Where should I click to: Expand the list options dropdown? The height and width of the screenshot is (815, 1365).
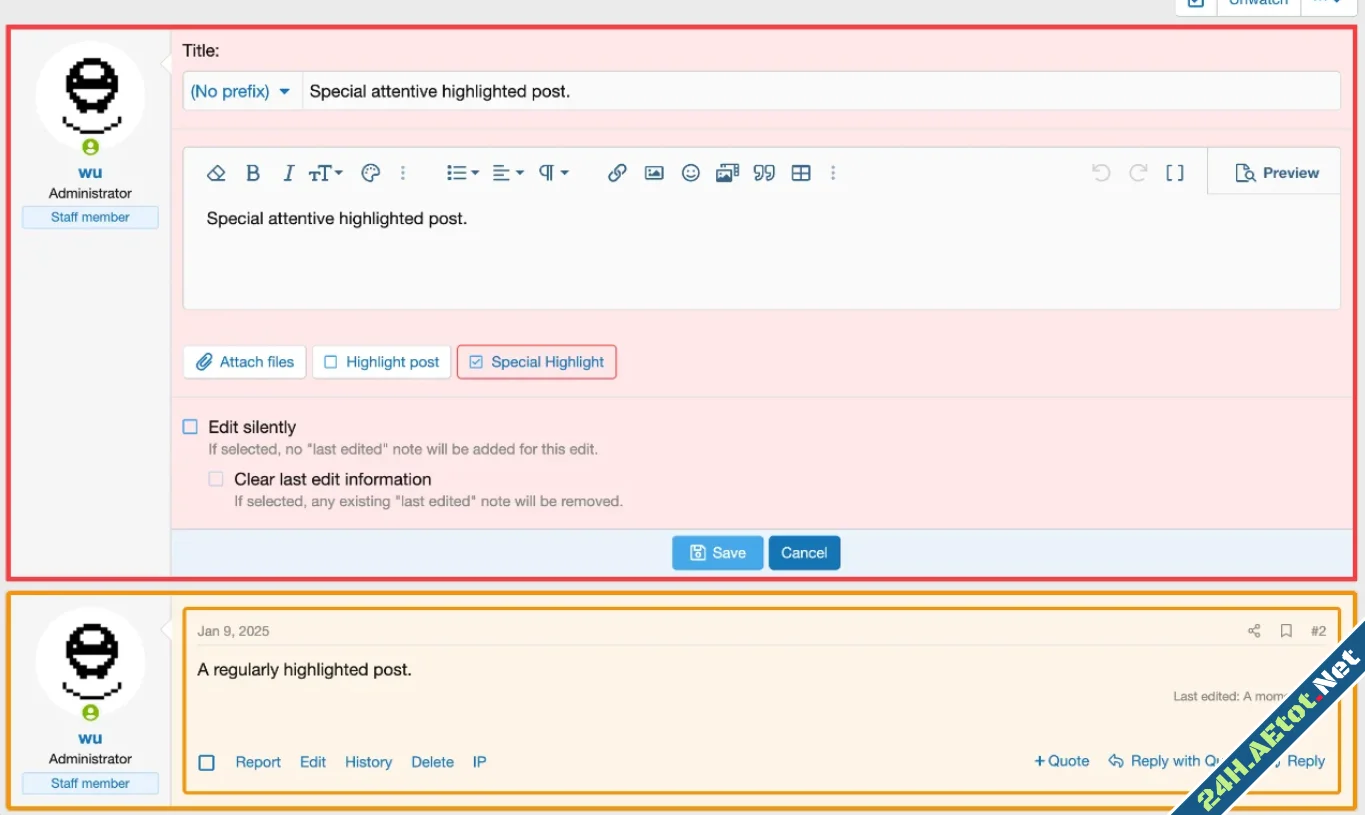point(462,173)
